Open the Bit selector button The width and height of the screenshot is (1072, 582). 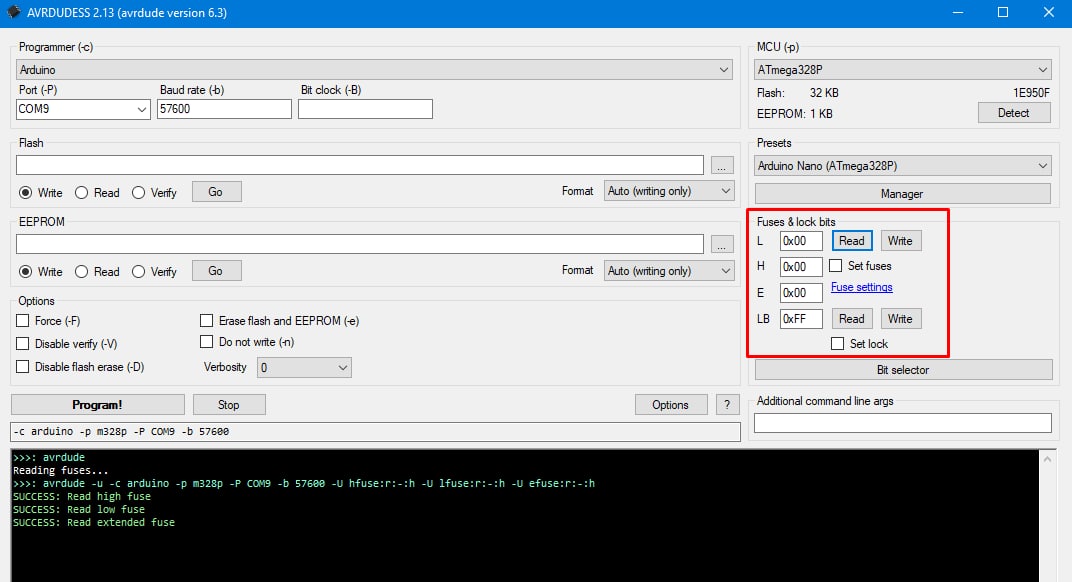[x=904, y=370]
